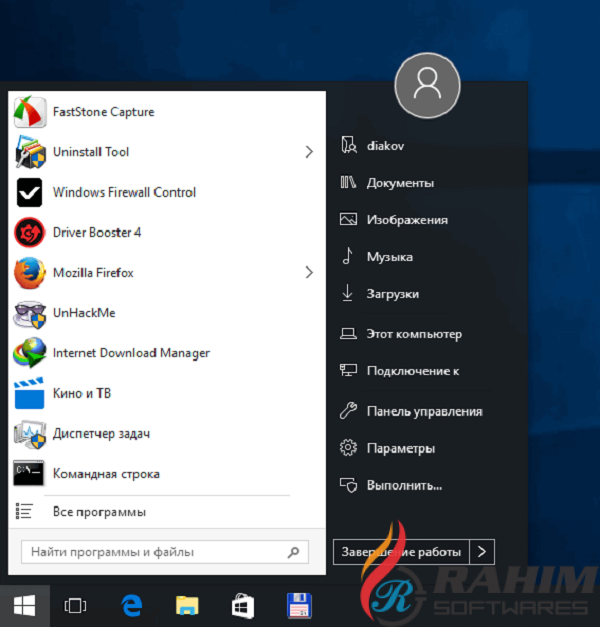600x627 pixels.
Task: Click the Загрузки download arrow icon
Action: [348, 293]
